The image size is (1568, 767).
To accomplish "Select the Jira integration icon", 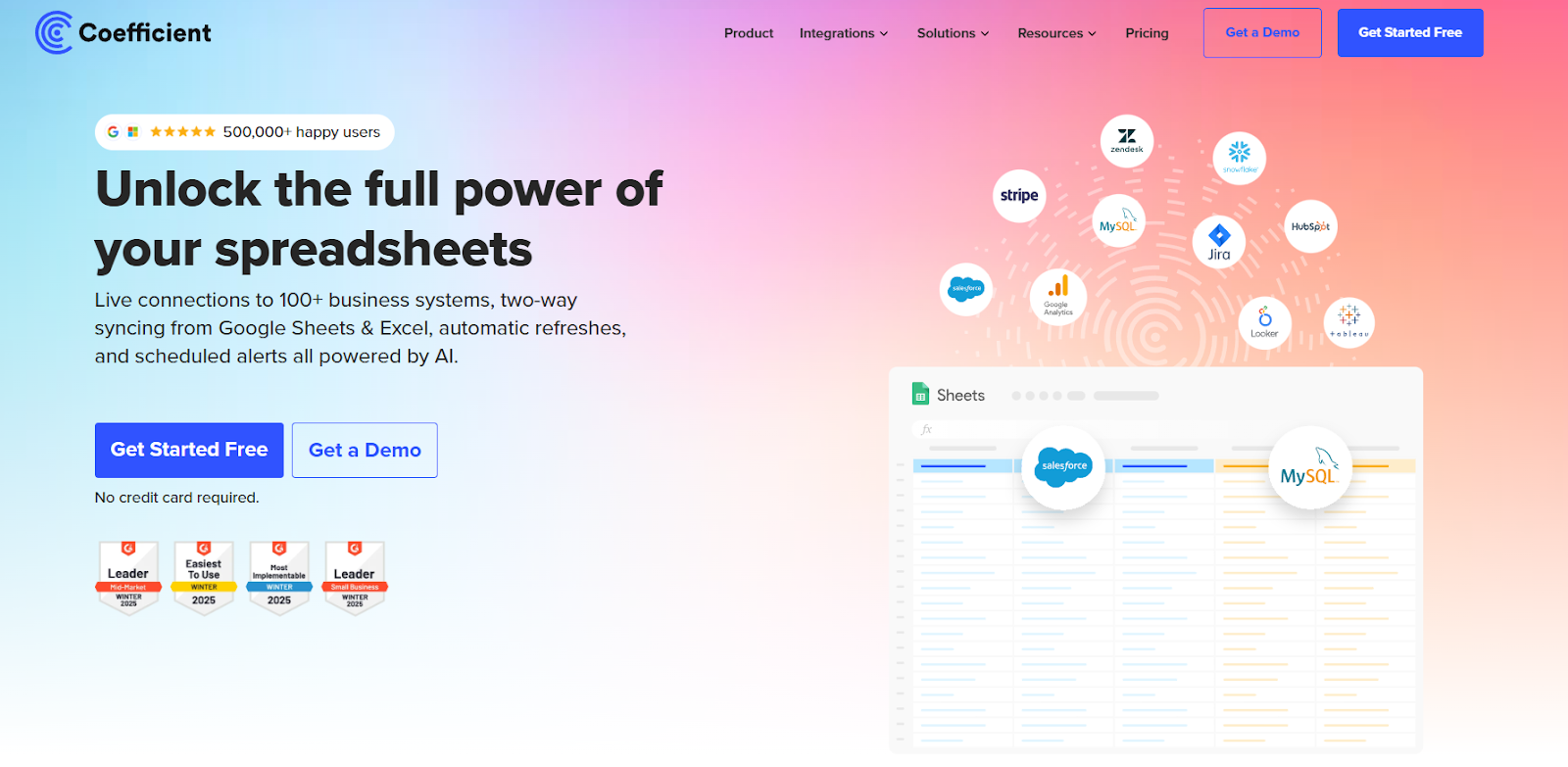I will (1219, 242).
